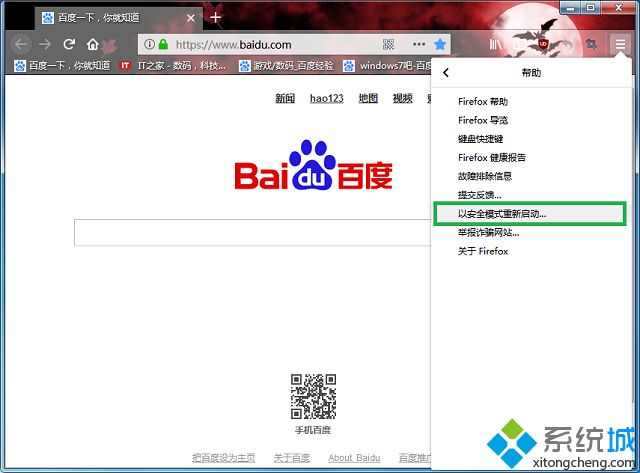Click the uBlock Origin shield icon
Screen dimensions: 640x473
coord(543,44)
